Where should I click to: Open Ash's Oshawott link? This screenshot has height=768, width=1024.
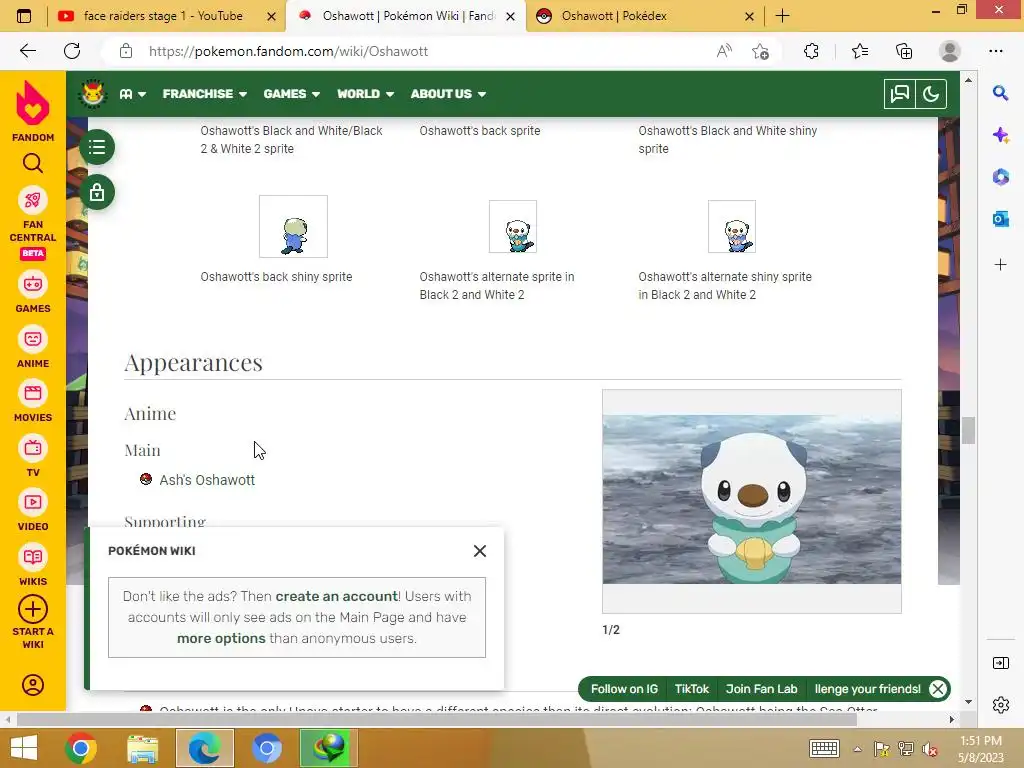tap(207, 480)
